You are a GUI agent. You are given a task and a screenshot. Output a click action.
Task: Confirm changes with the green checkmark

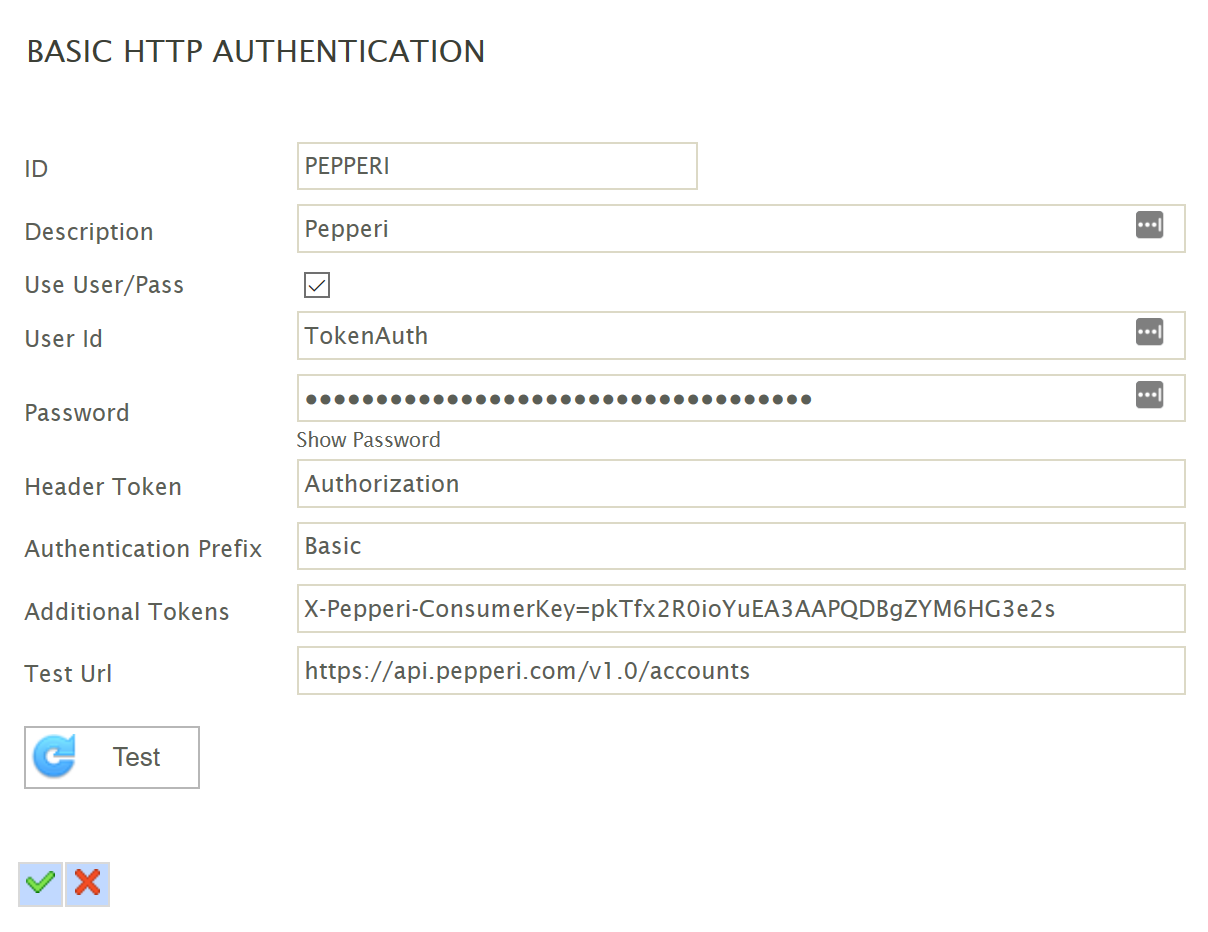point(41,883)
